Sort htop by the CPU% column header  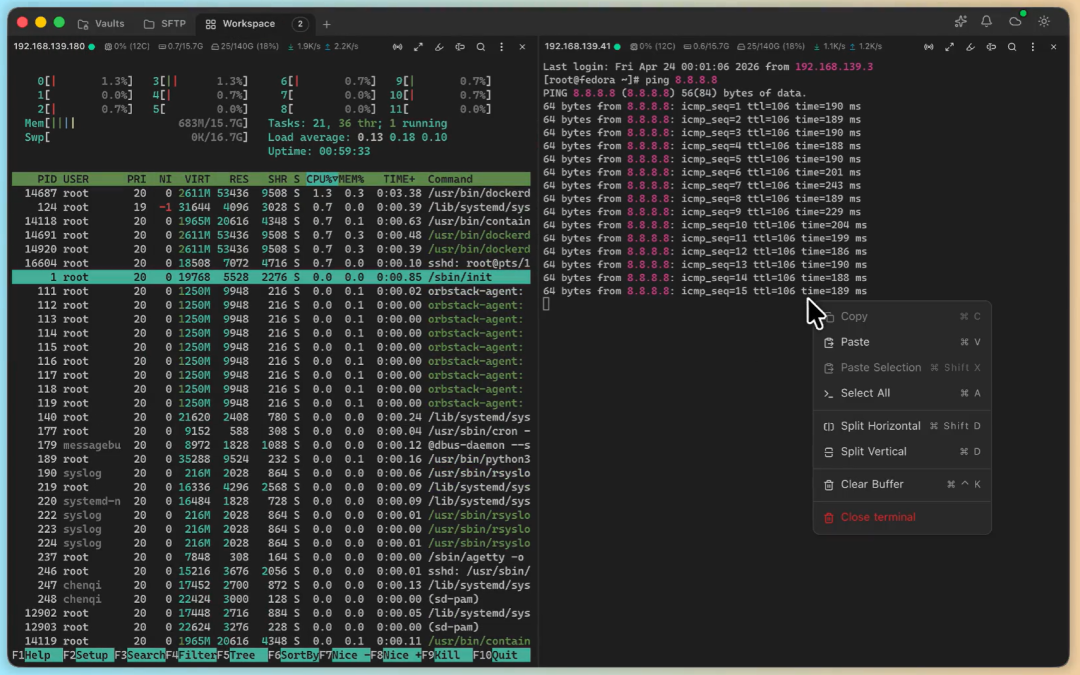[322, 179]
